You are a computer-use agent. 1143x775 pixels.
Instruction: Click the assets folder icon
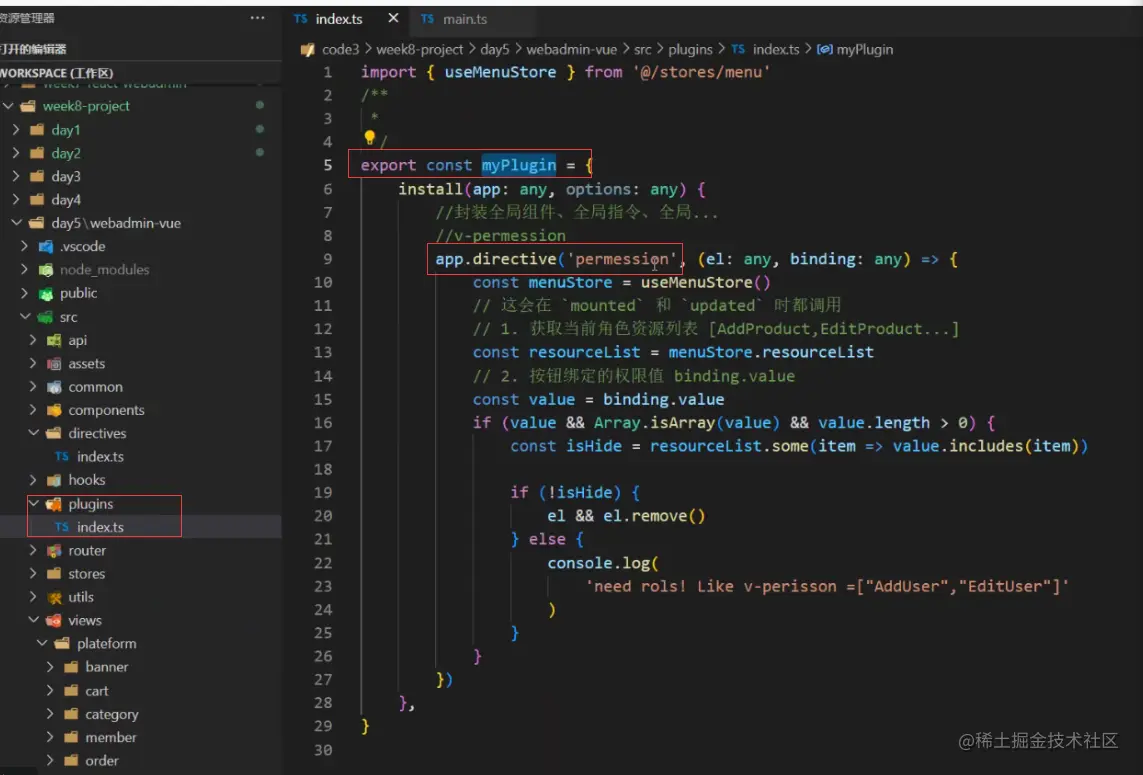(54, 364)
